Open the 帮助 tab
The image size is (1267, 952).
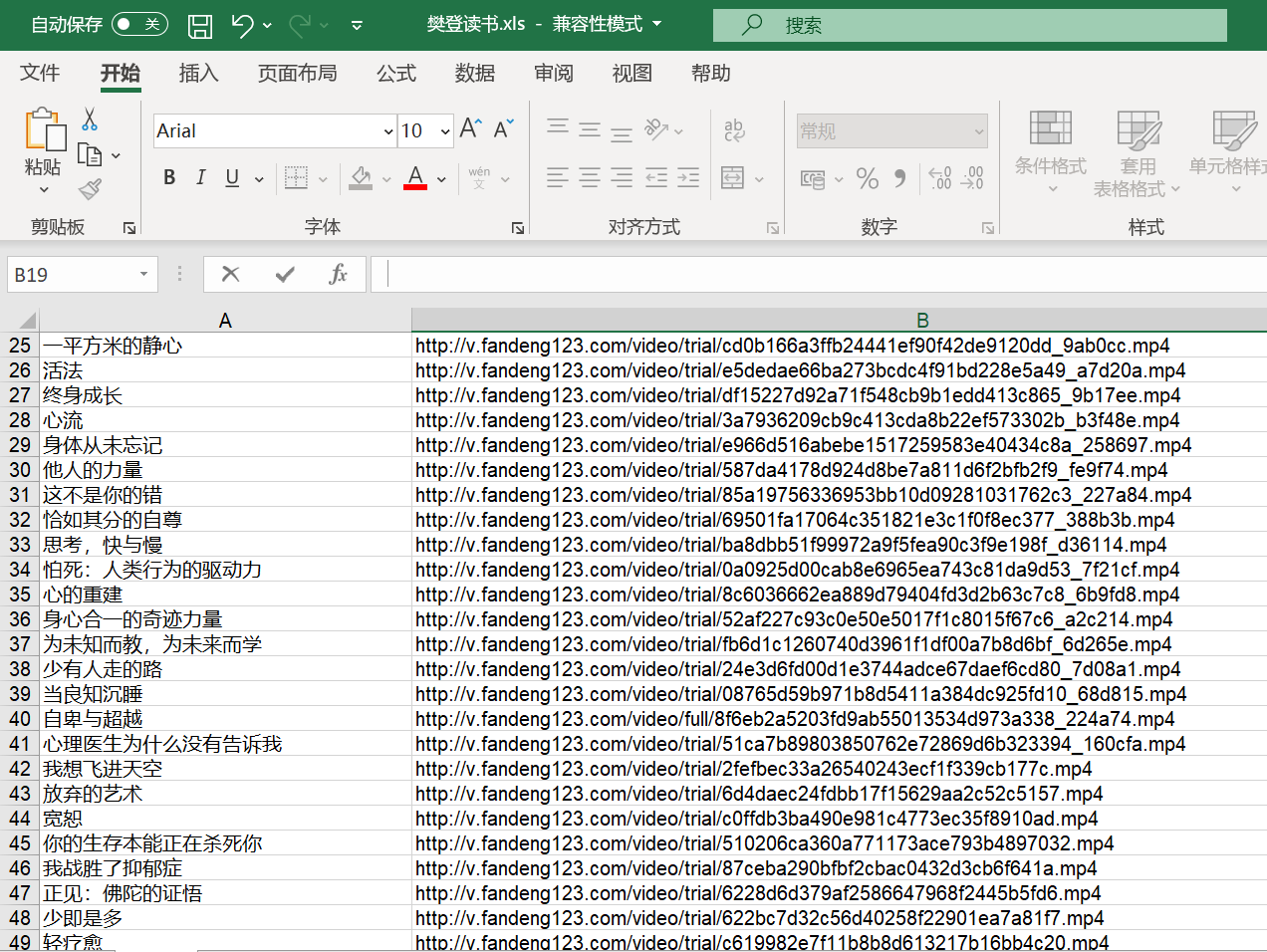(710, 73)
